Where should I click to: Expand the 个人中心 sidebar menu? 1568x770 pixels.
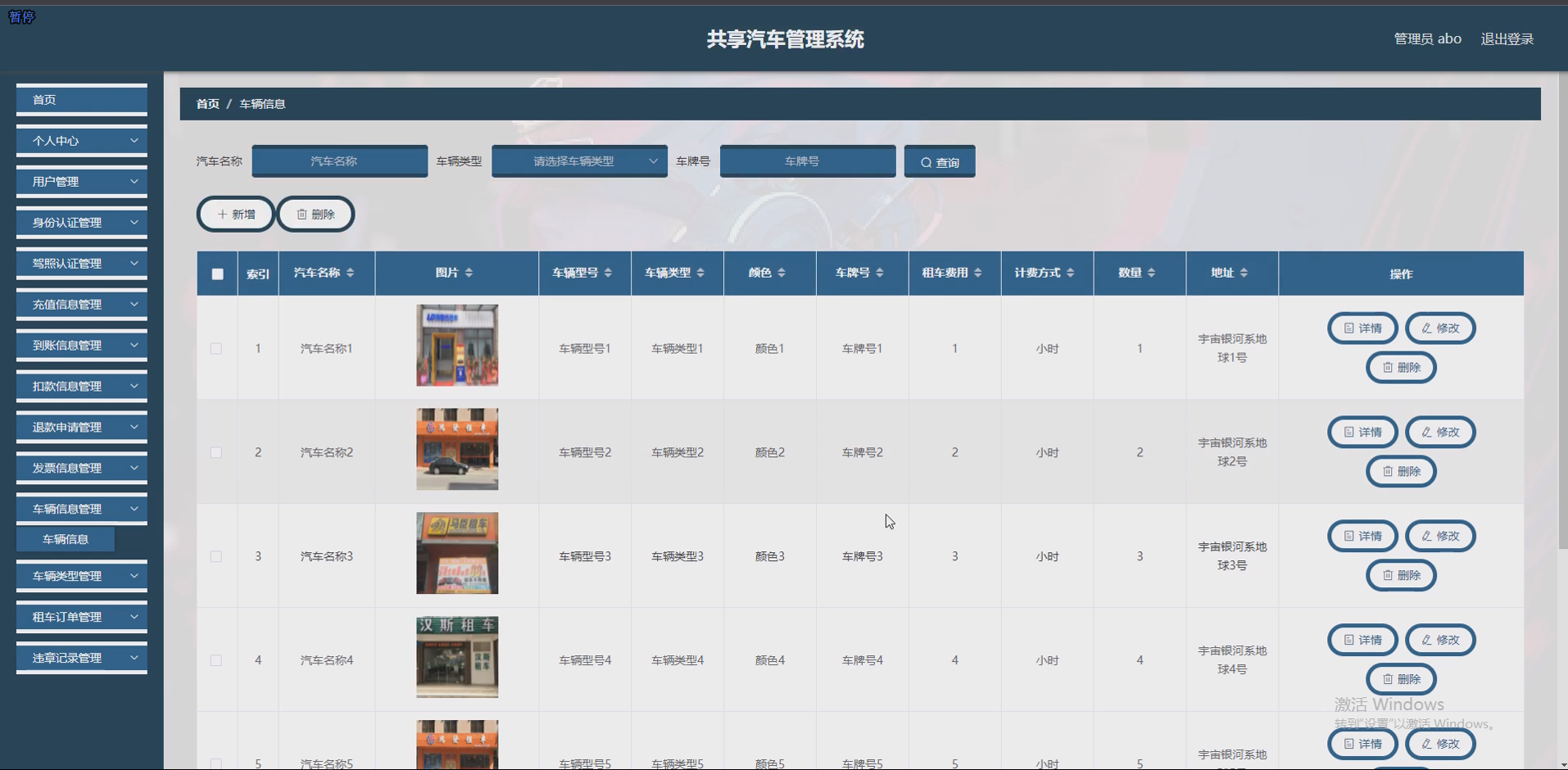(82, 141)
